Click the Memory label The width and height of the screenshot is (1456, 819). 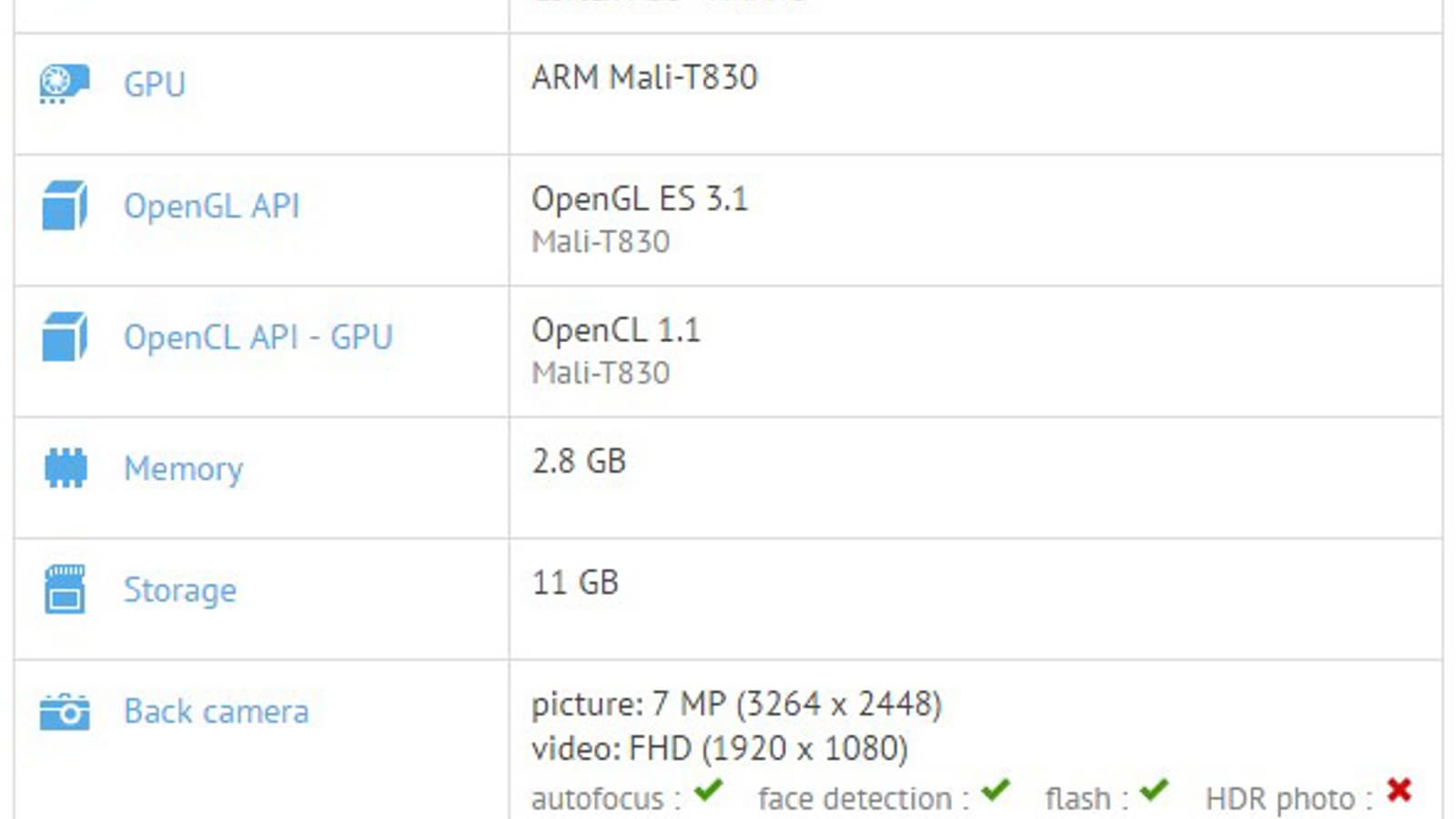184,469
